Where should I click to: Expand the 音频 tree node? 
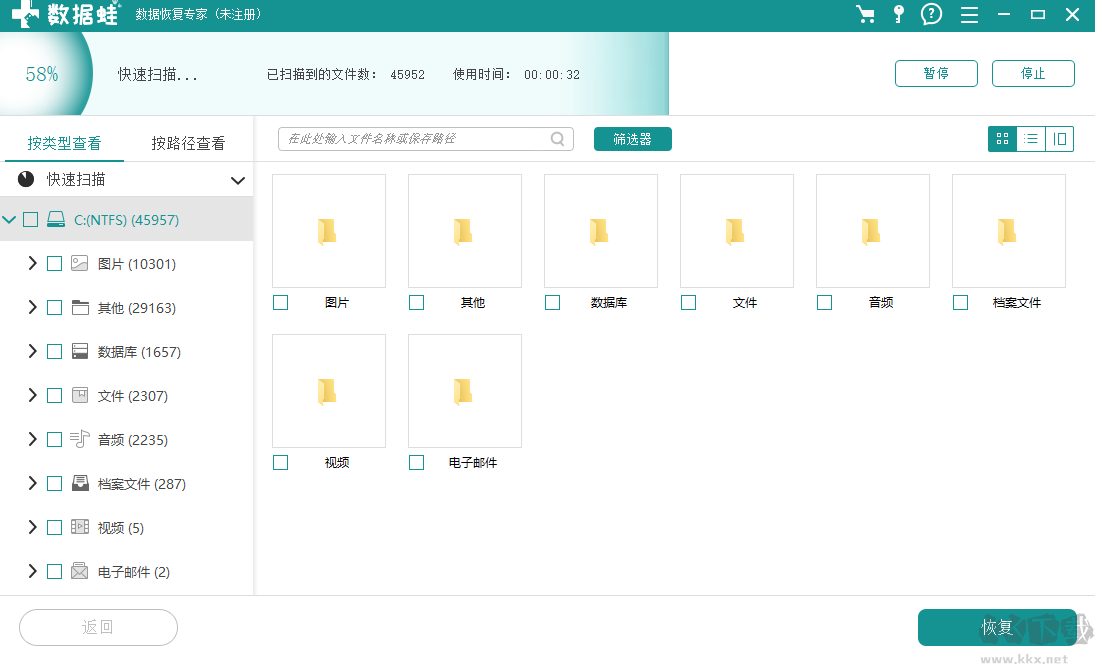pyautogui.click(x=33, y=439)
